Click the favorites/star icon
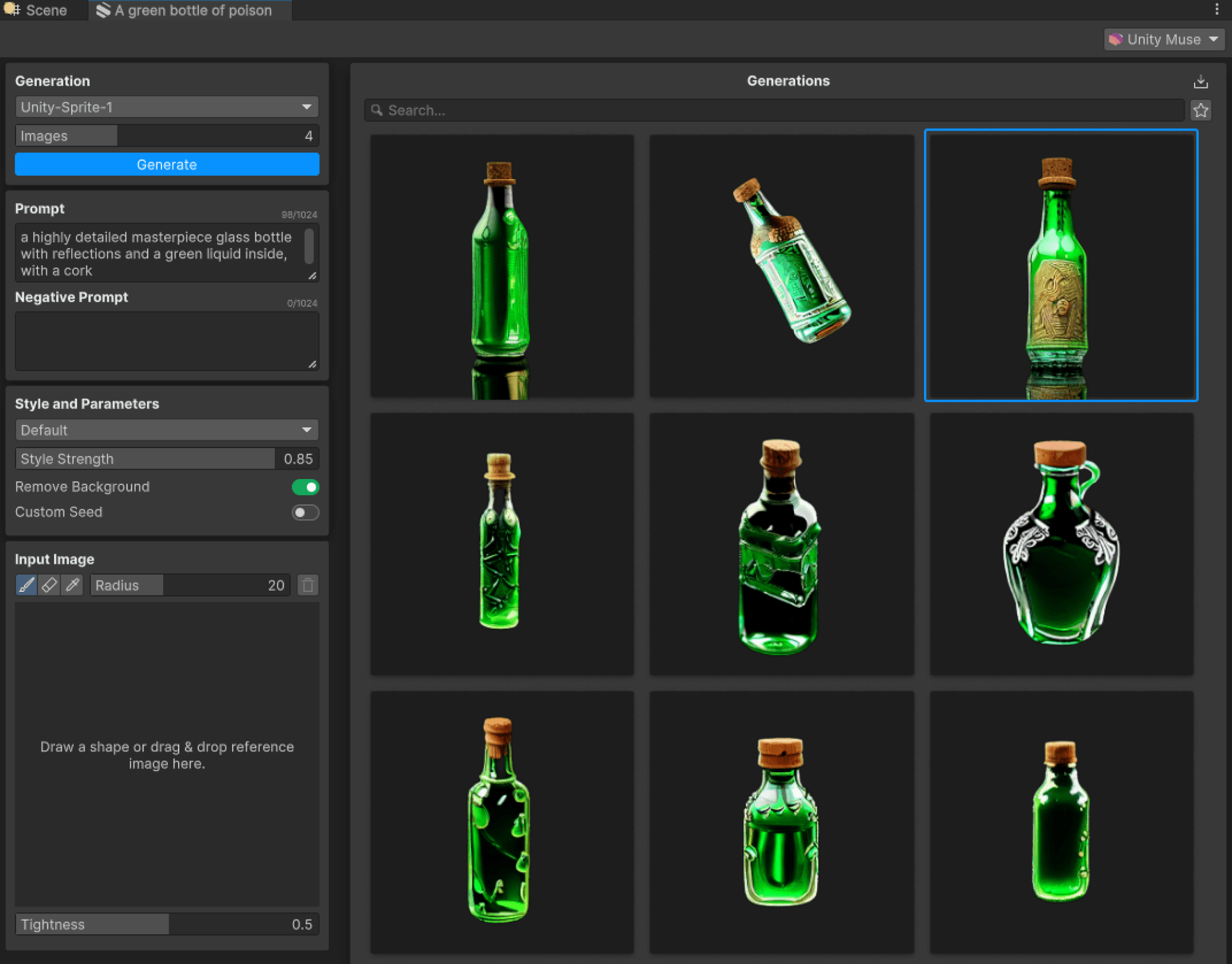The width and height of the screenshot is (1232, 964). coord(1201,110)
